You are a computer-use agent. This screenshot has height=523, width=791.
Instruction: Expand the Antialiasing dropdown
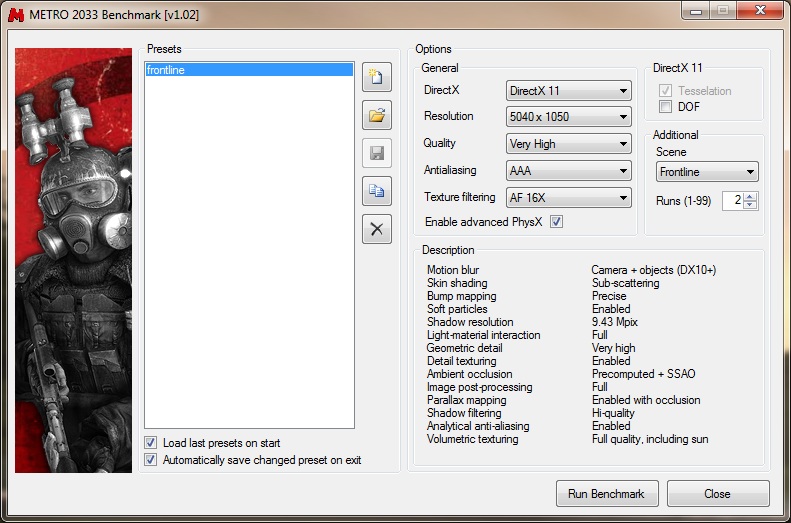[568, 171]
